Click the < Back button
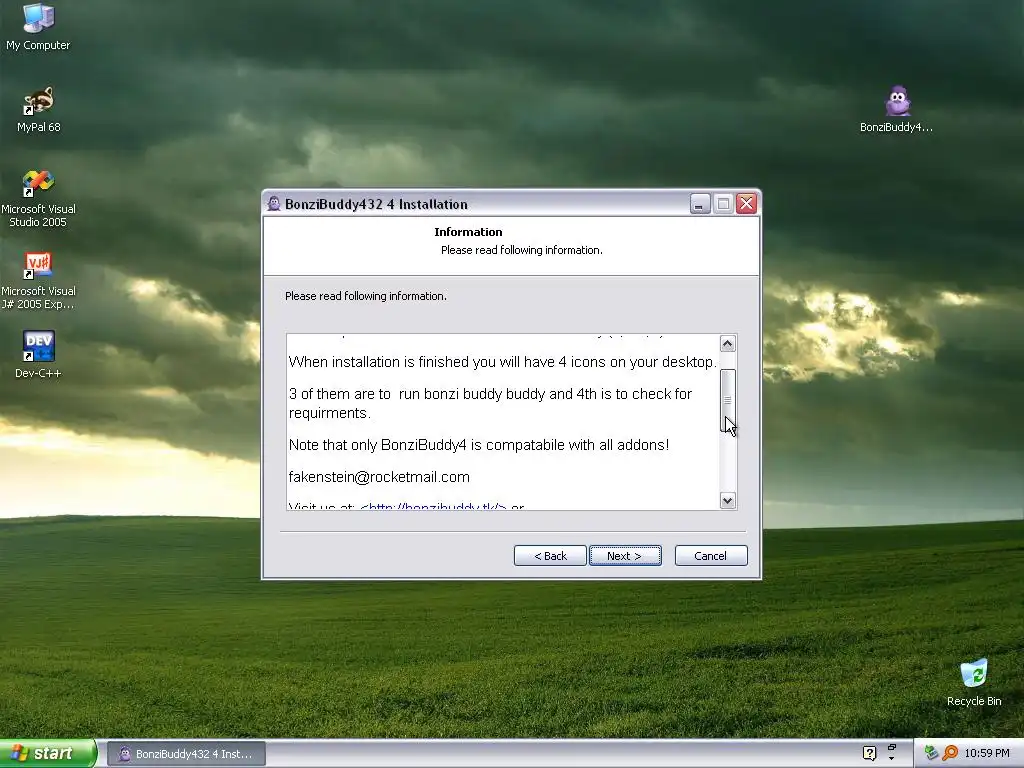 coord(550,556)
